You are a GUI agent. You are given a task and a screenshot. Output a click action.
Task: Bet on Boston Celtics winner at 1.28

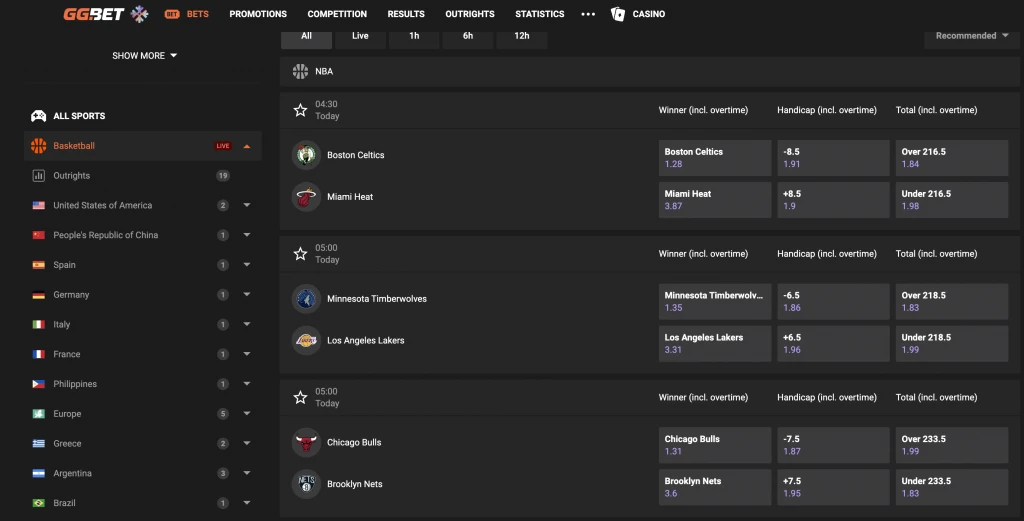coord(714,158)
